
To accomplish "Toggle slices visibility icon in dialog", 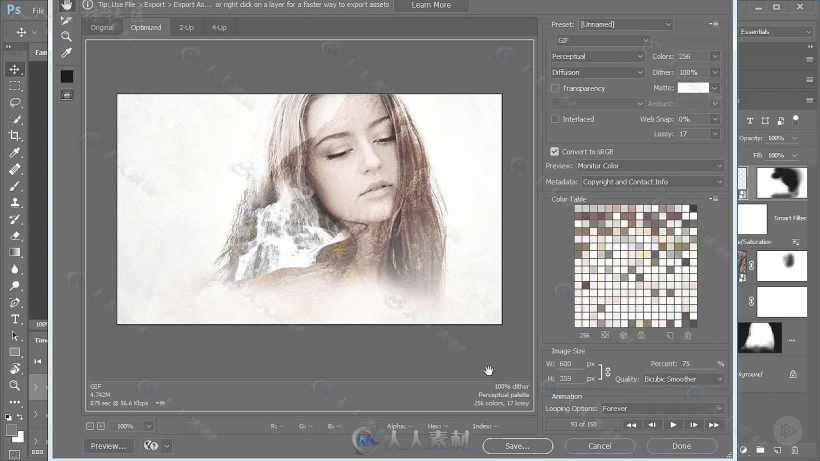I will (66, 95).
